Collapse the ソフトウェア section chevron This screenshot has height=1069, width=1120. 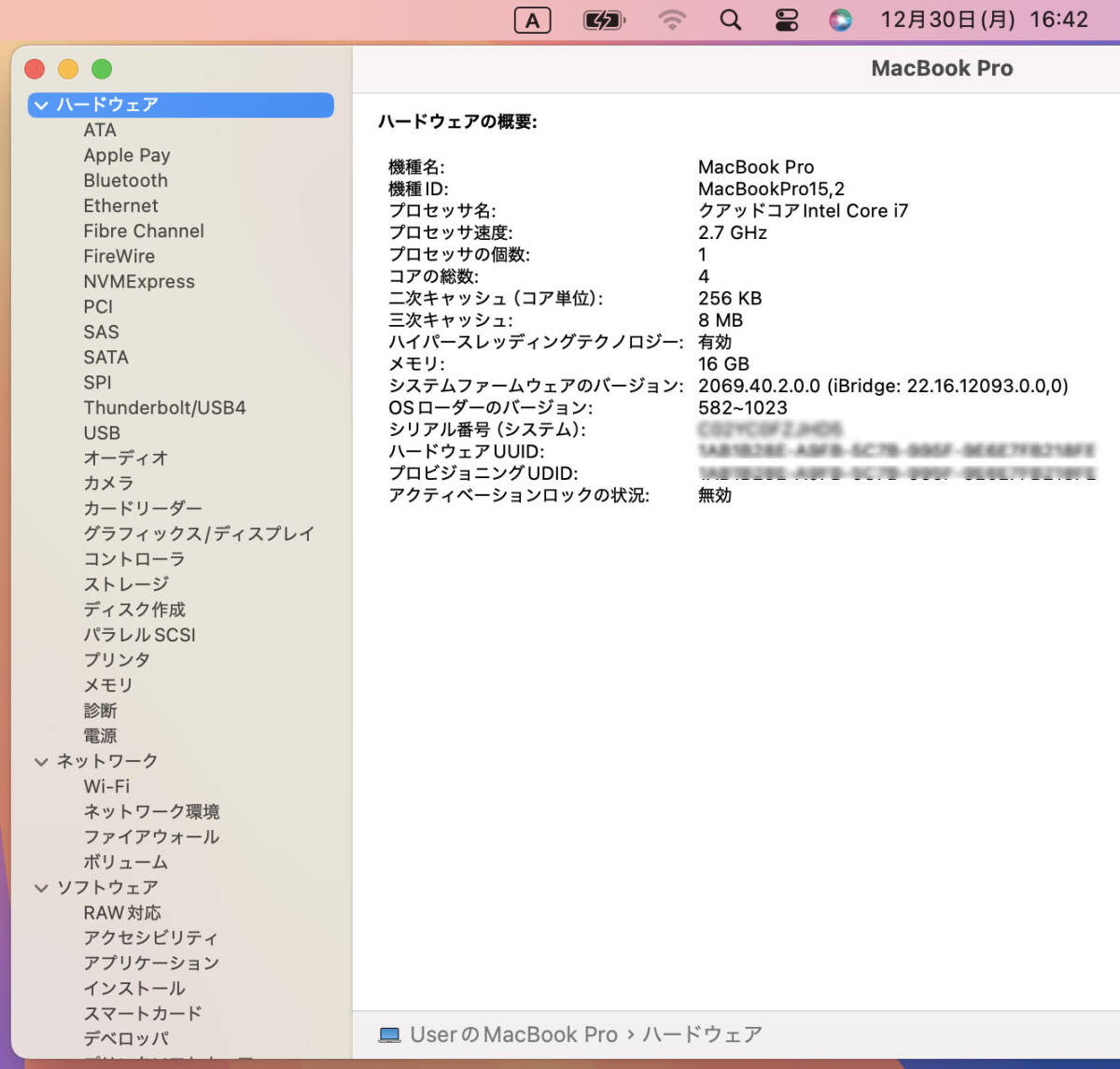(x=41, y=888)
